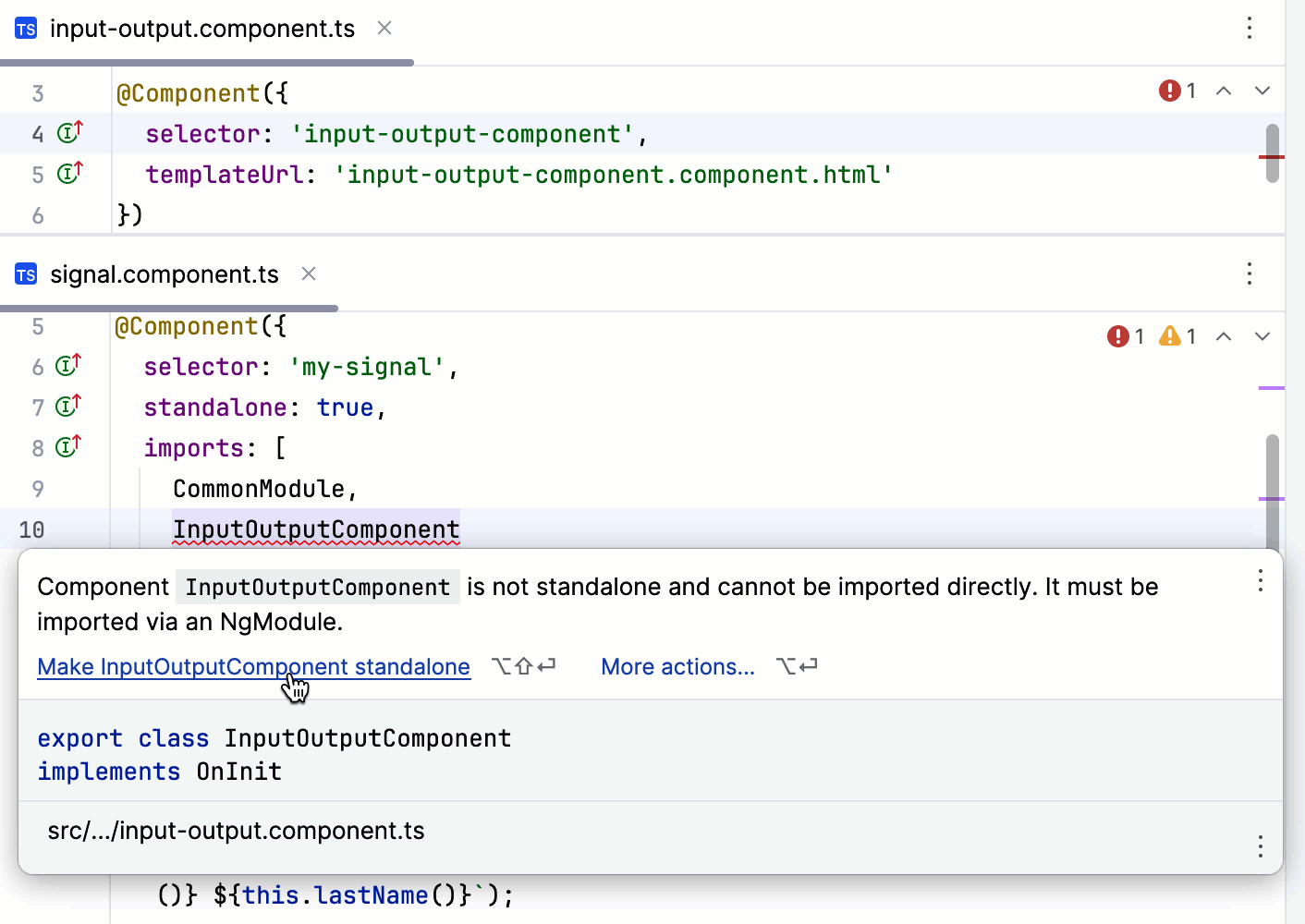Click the error count in signal editor

point(1126,336)
